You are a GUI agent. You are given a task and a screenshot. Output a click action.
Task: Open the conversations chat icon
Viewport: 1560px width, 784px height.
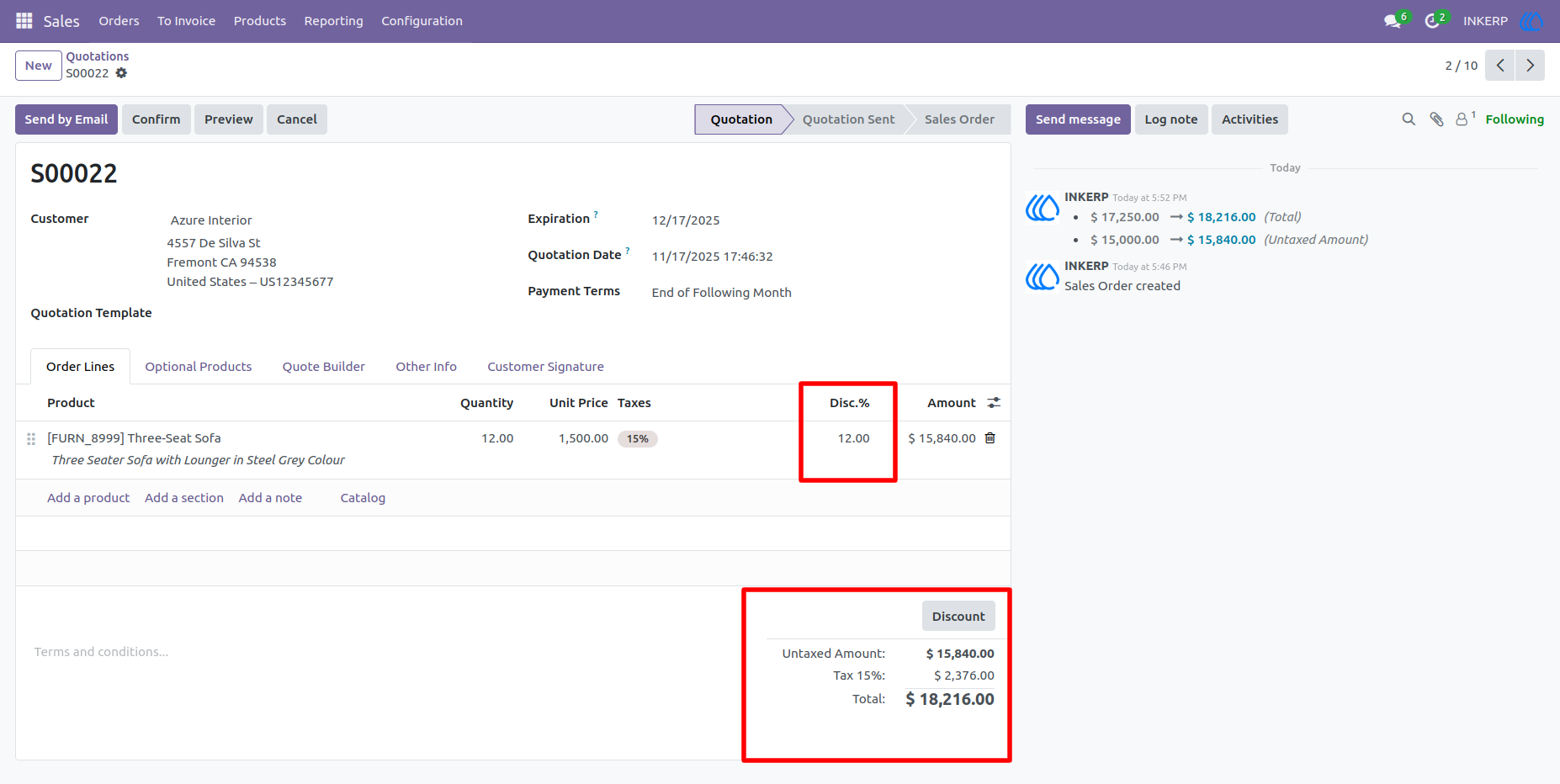click(x=1393, y=21)
